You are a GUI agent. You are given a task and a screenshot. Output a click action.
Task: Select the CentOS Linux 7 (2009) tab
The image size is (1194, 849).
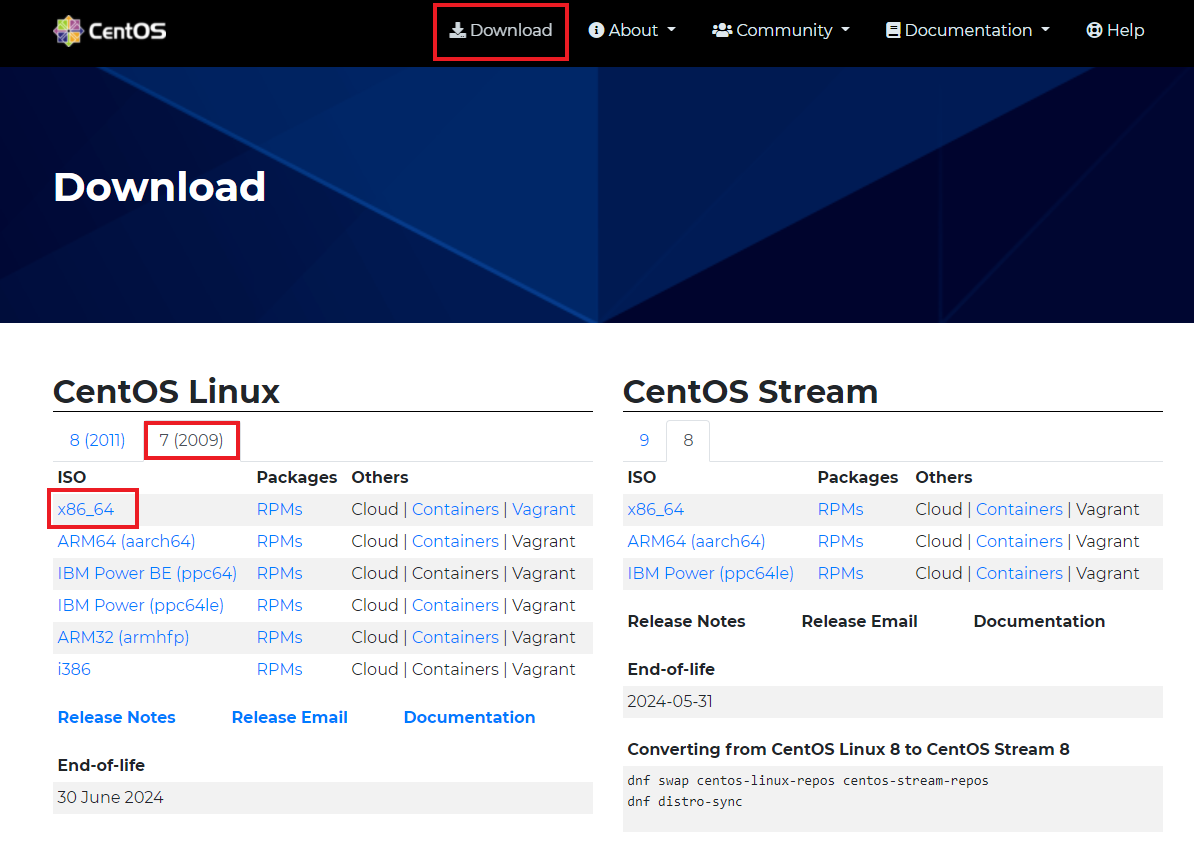point(191,440)
